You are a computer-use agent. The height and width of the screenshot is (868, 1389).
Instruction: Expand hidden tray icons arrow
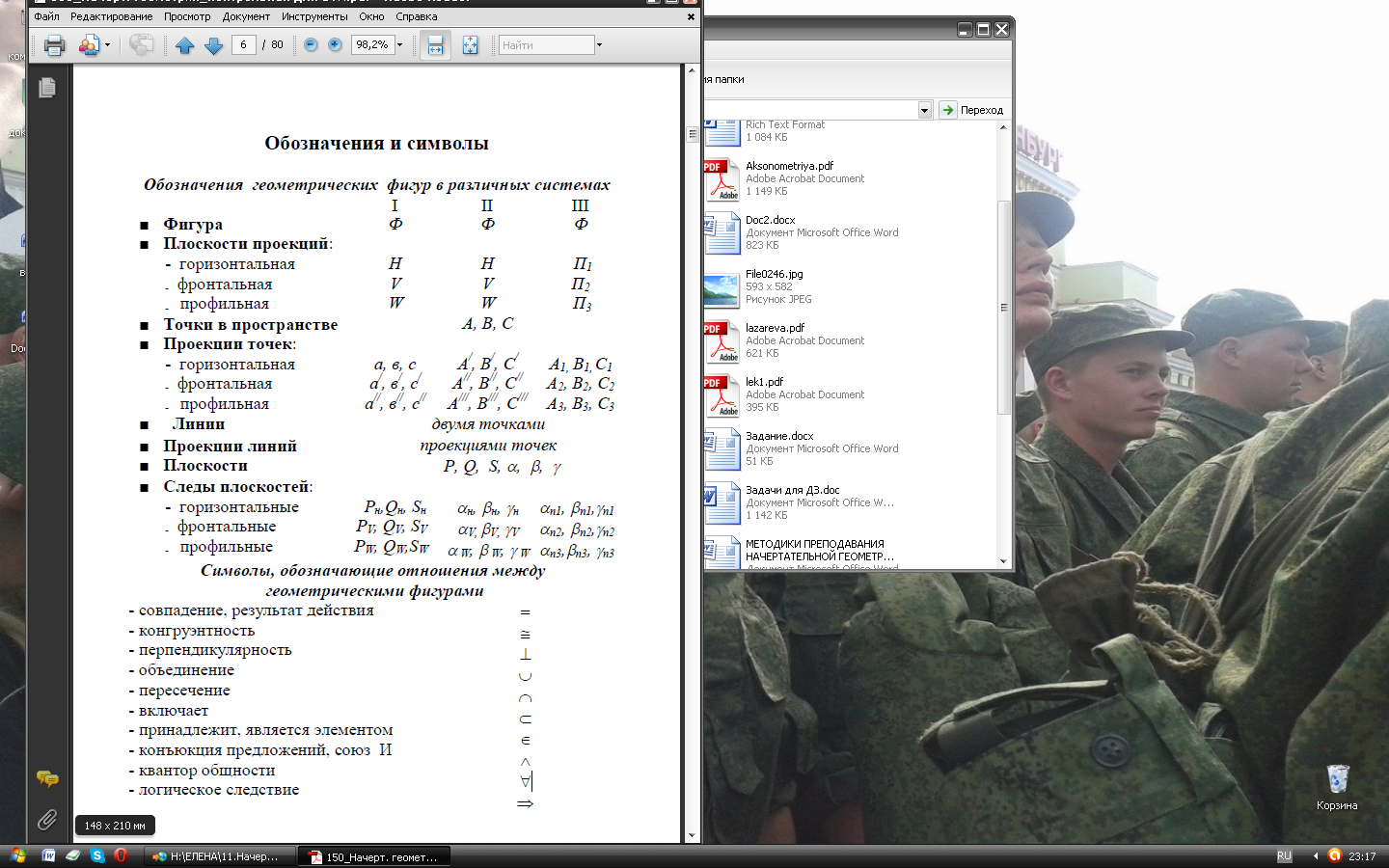[1315, 855]
